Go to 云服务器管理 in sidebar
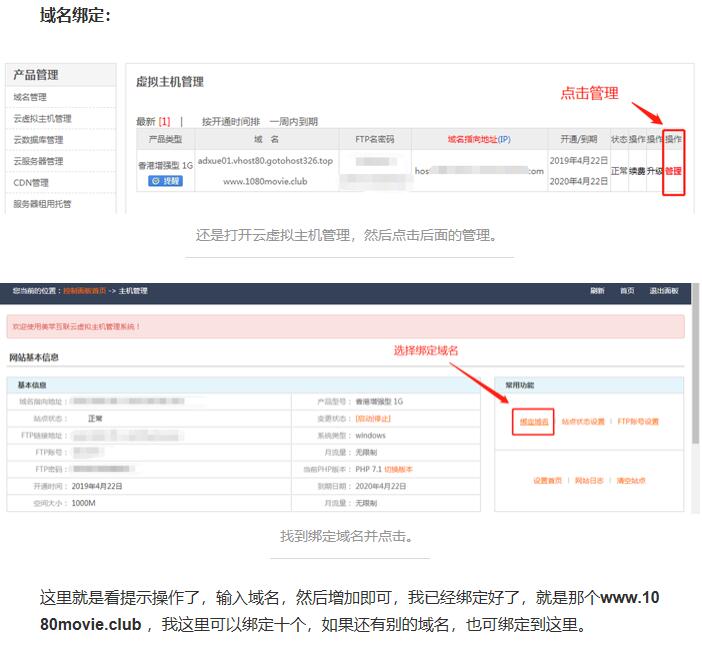702x650 pixels. tap(38, 161)
